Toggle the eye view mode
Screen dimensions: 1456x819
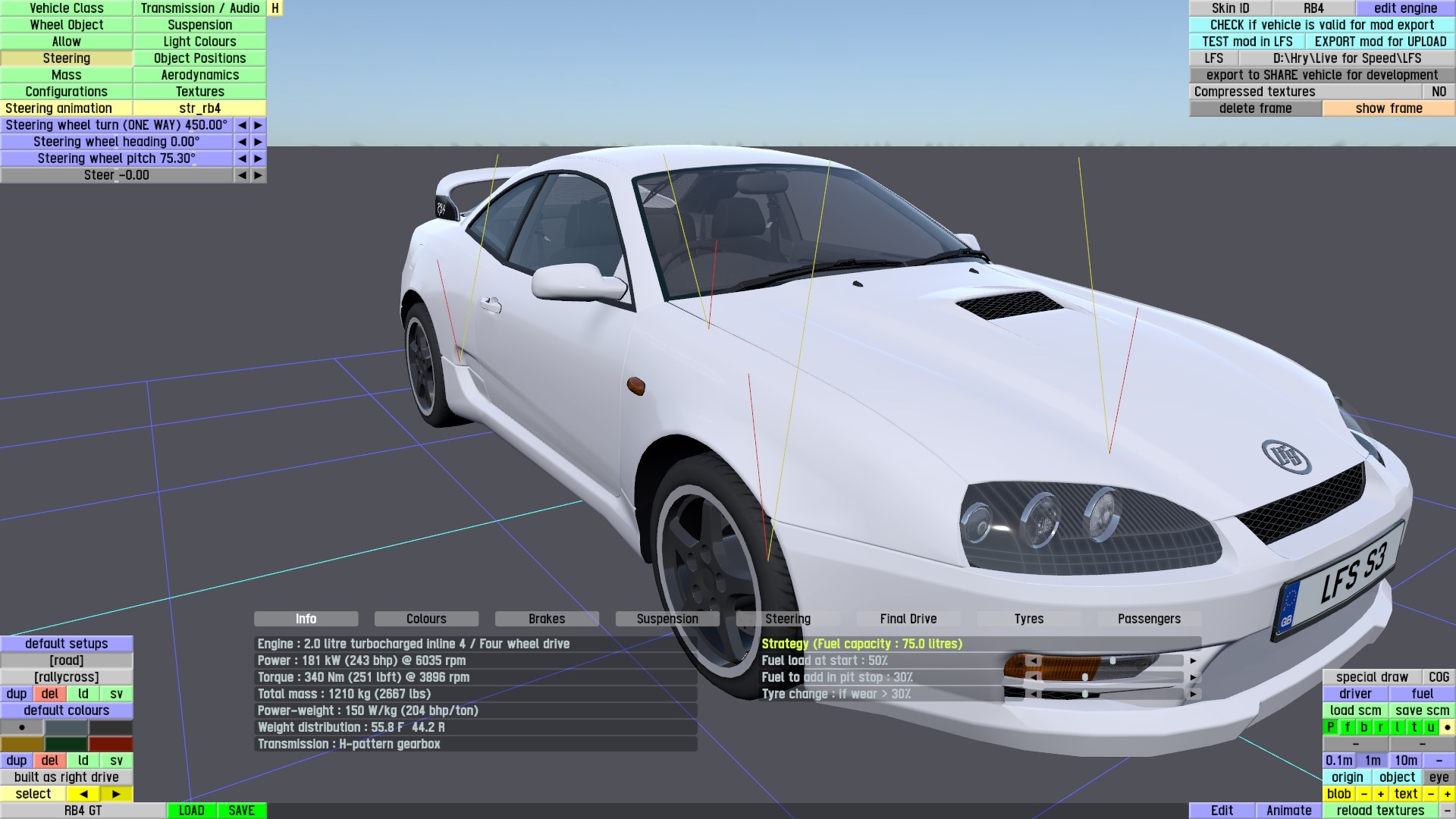(x=1439, y=777)
